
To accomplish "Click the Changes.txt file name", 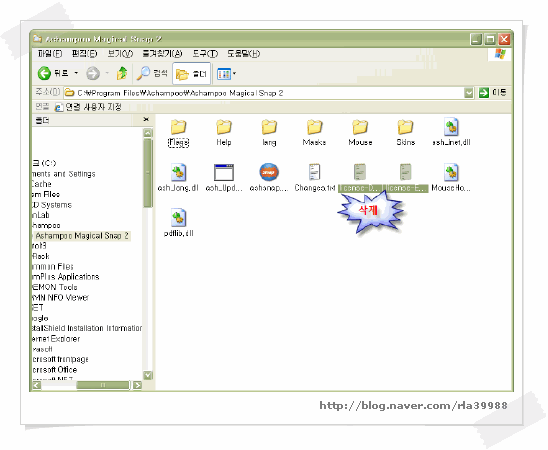I will pos(315,188).
